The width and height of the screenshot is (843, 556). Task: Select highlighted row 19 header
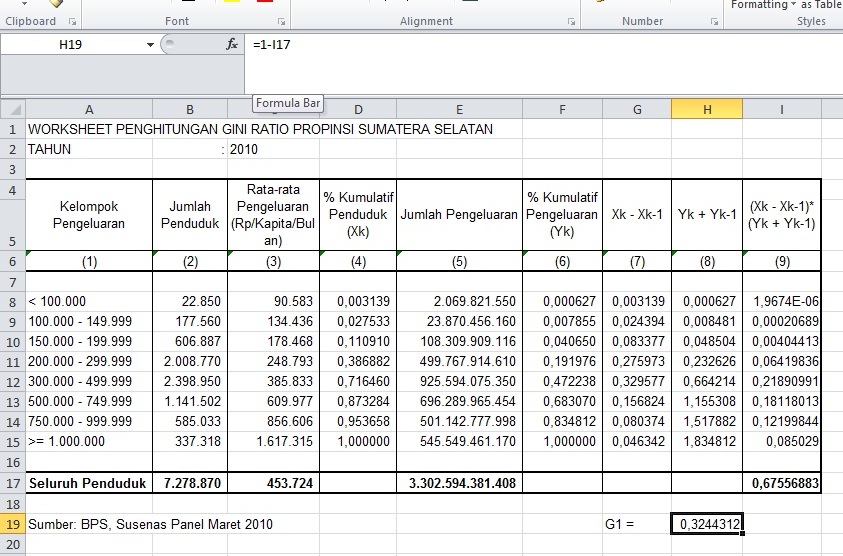[13, 524]
